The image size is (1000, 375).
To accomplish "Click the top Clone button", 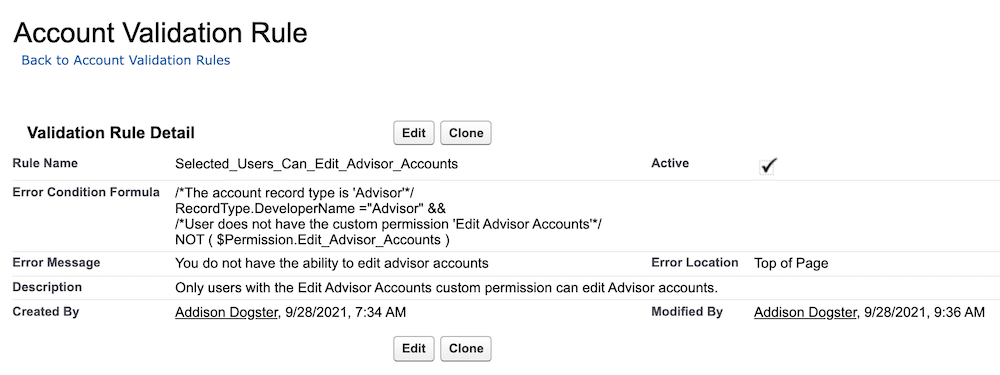I will 466,133.
